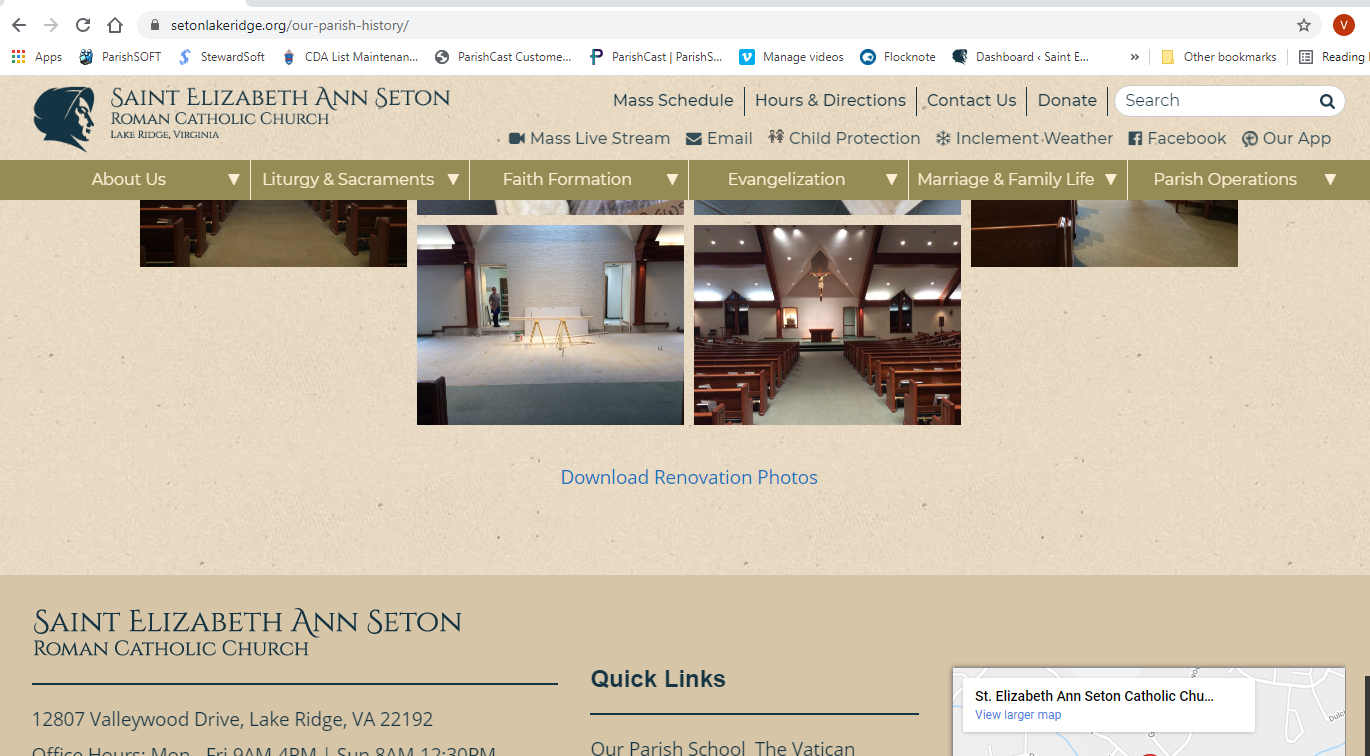Open Inclement Weather snowflake link

point(1023,138)
